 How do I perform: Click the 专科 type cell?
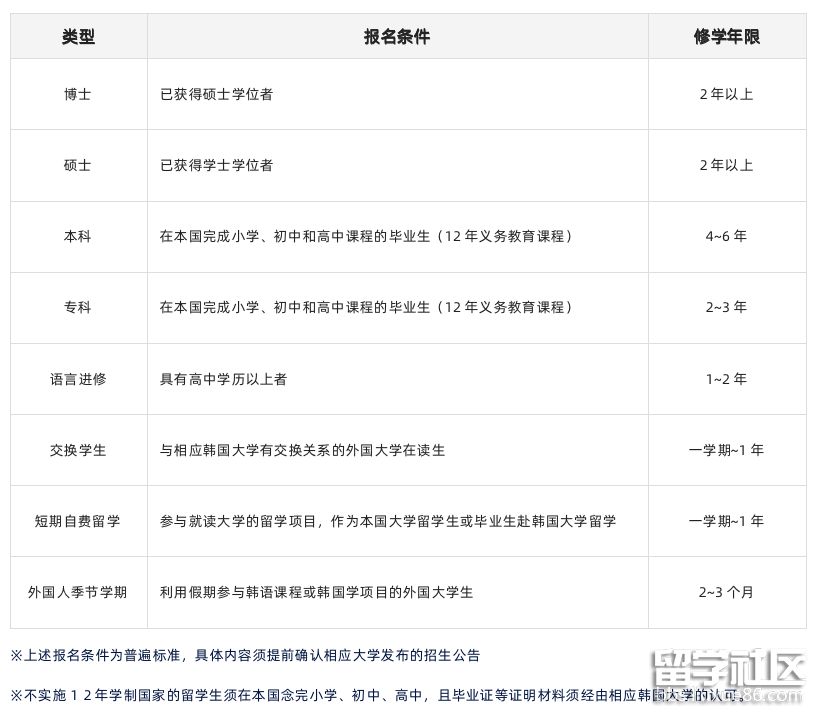[78, 307]
